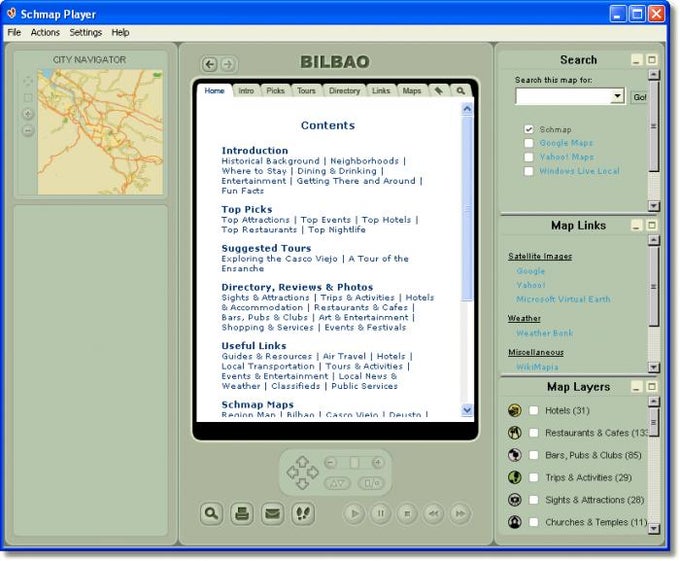Maximize the Map Layers panel
The width and height of the screenshot is (680, 561).
coord(651,386)
